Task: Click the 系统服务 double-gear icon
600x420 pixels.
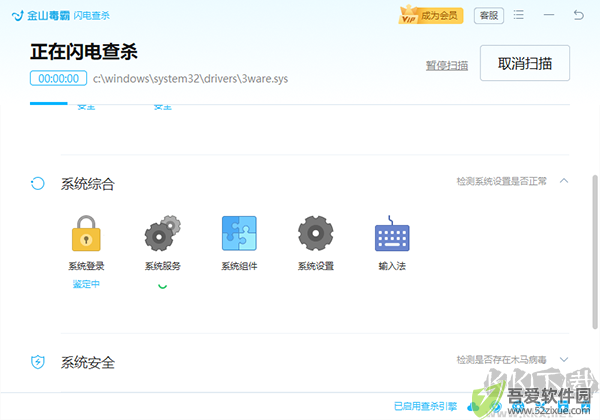Action: pos(163,233)
